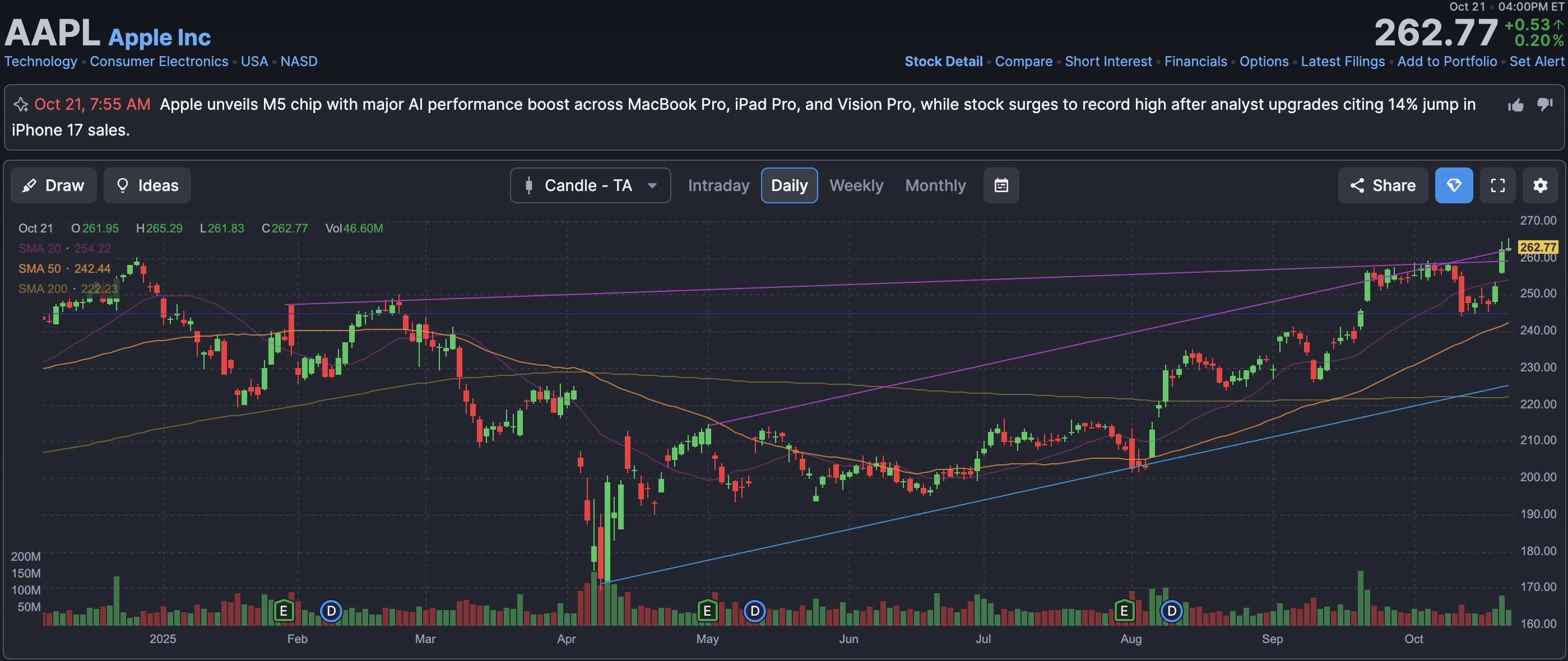The width and height of the screenshot is (1568, 661).
Task: Open the Candle - TA chart type dropdown
Action: (590, 185)
